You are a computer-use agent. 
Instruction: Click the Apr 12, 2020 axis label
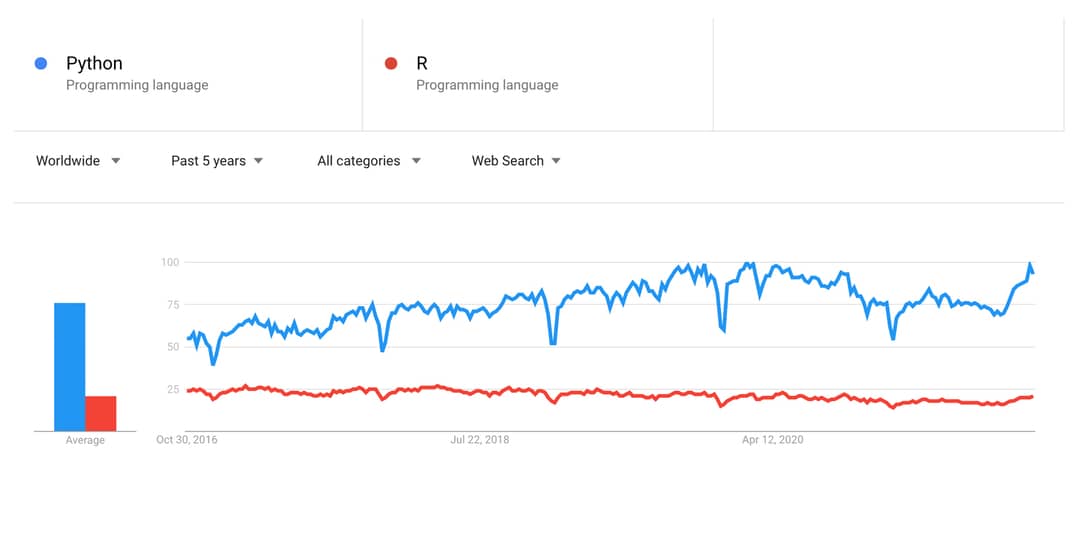click(x=772, y=440)
